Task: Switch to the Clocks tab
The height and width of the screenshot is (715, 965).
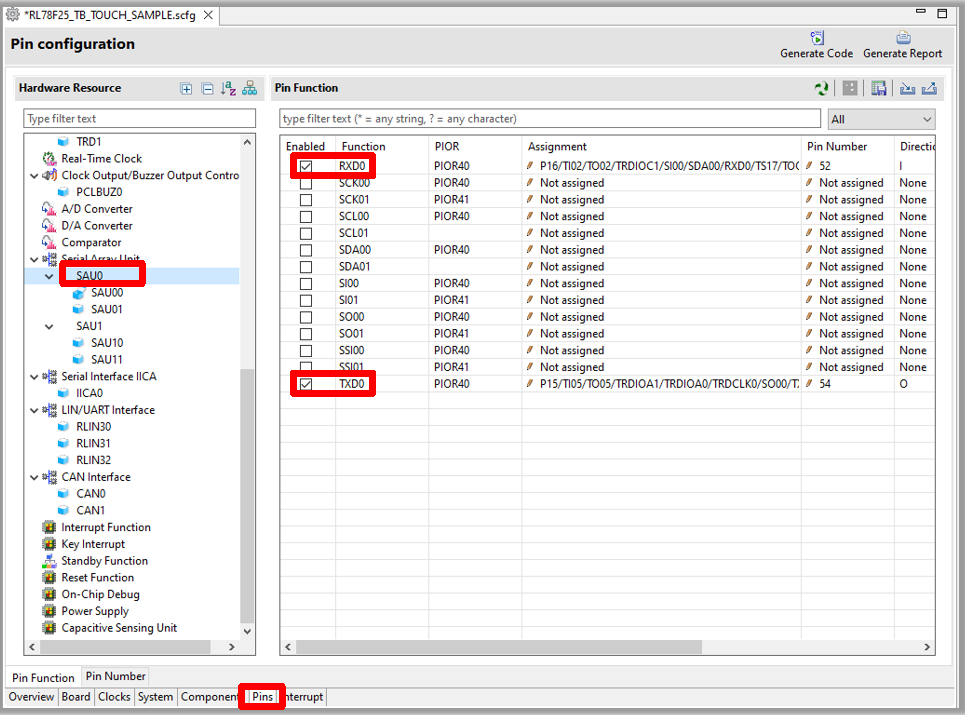Action: pyautogui.click(x=114, y=697)
